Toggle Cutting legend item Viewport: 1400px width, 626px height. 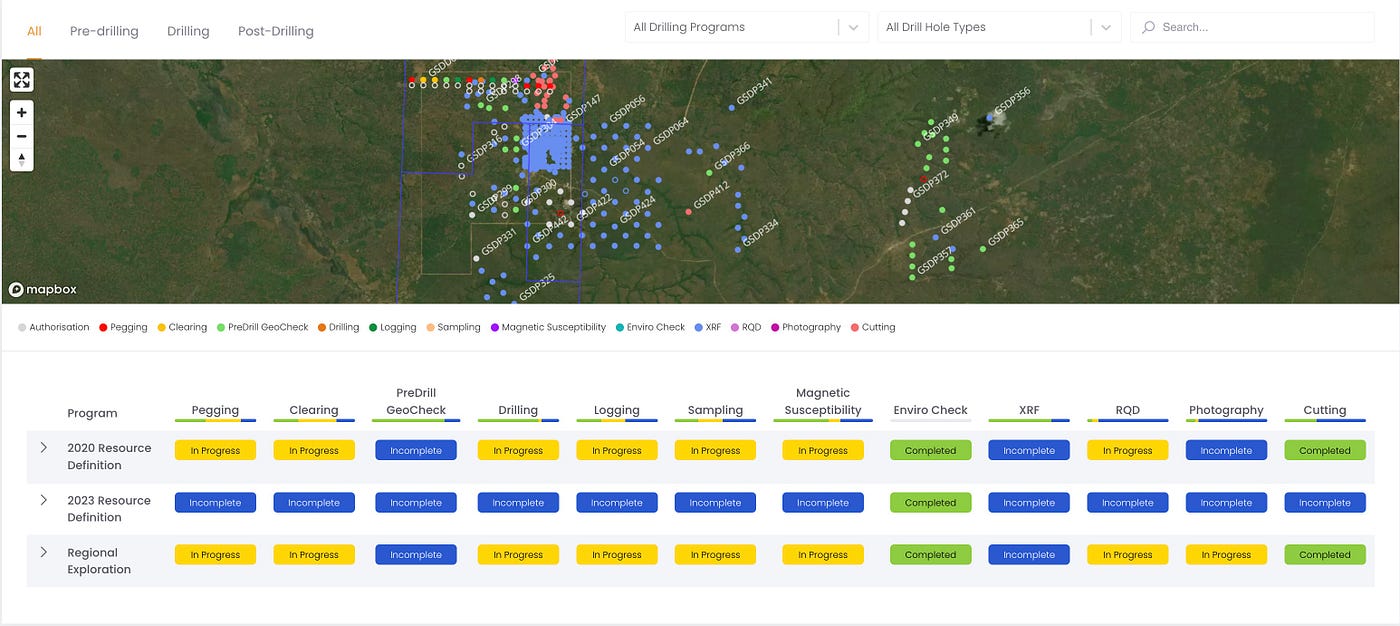coord(873,327)
